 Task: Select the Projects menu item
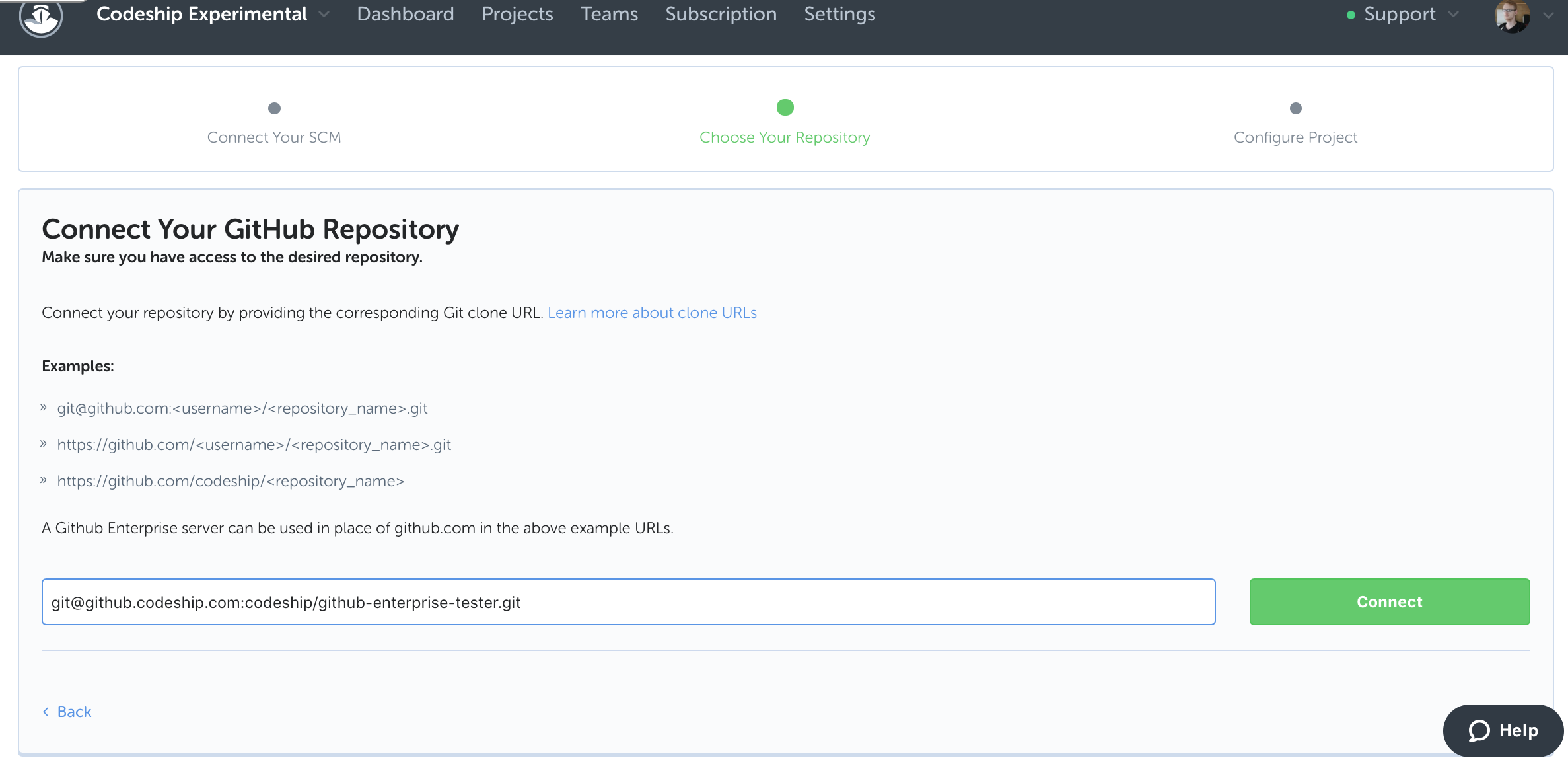click(x=517, y=13)
